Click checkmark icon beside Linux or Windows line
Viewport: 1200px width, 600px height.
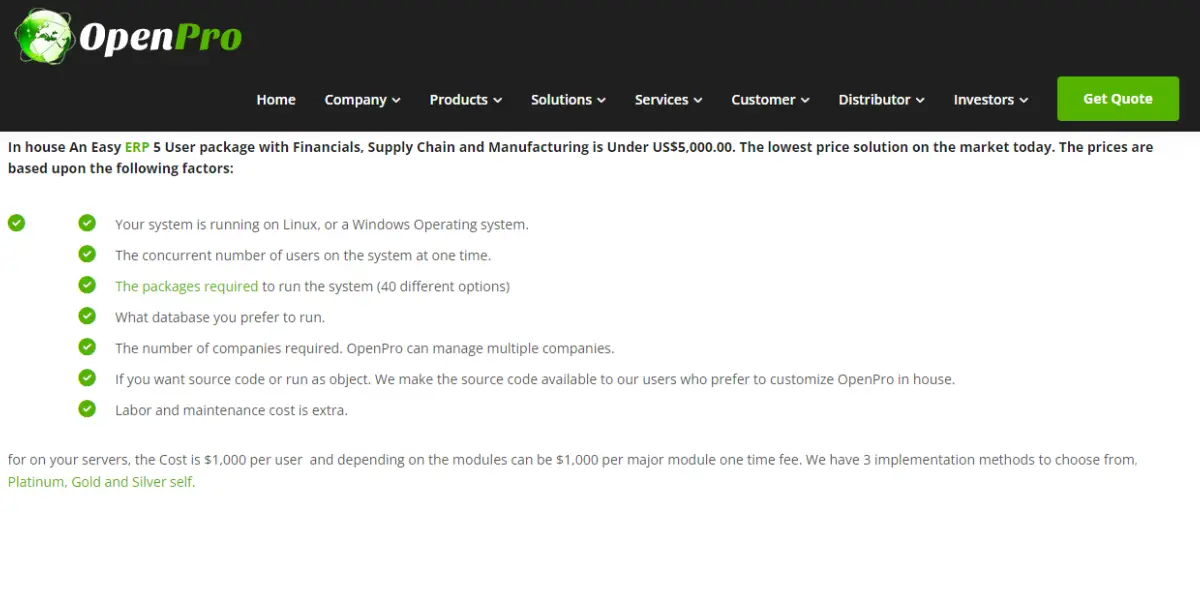87,223
